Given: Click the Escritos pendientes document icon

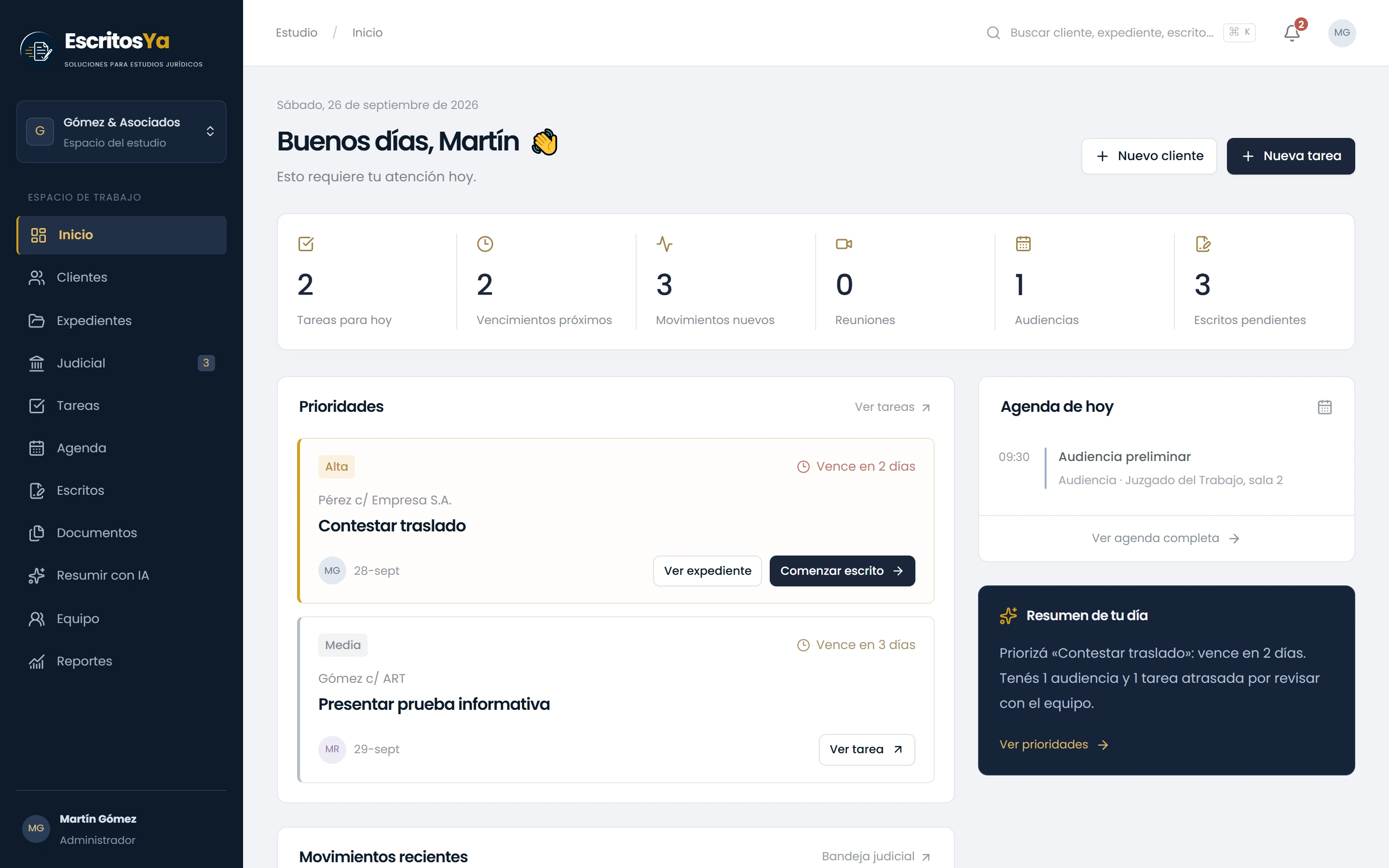Looking at the screenshot, I should click(1203, 244).
